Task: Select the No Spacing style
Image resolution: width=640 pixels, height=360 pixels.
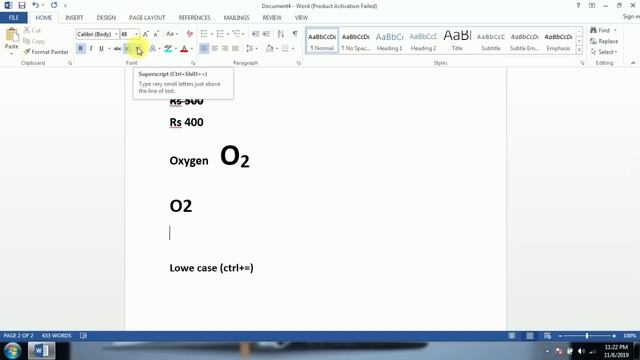Action: click(356, 41)
